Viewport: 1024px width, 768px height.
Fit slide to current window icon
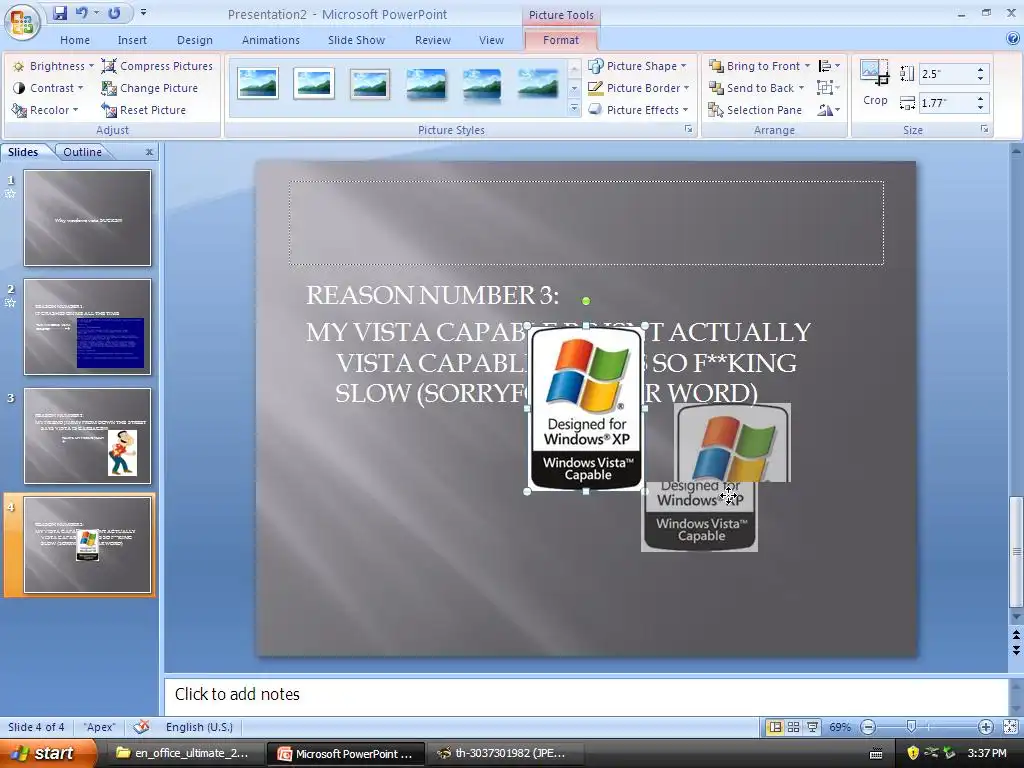click(1010, 727)
